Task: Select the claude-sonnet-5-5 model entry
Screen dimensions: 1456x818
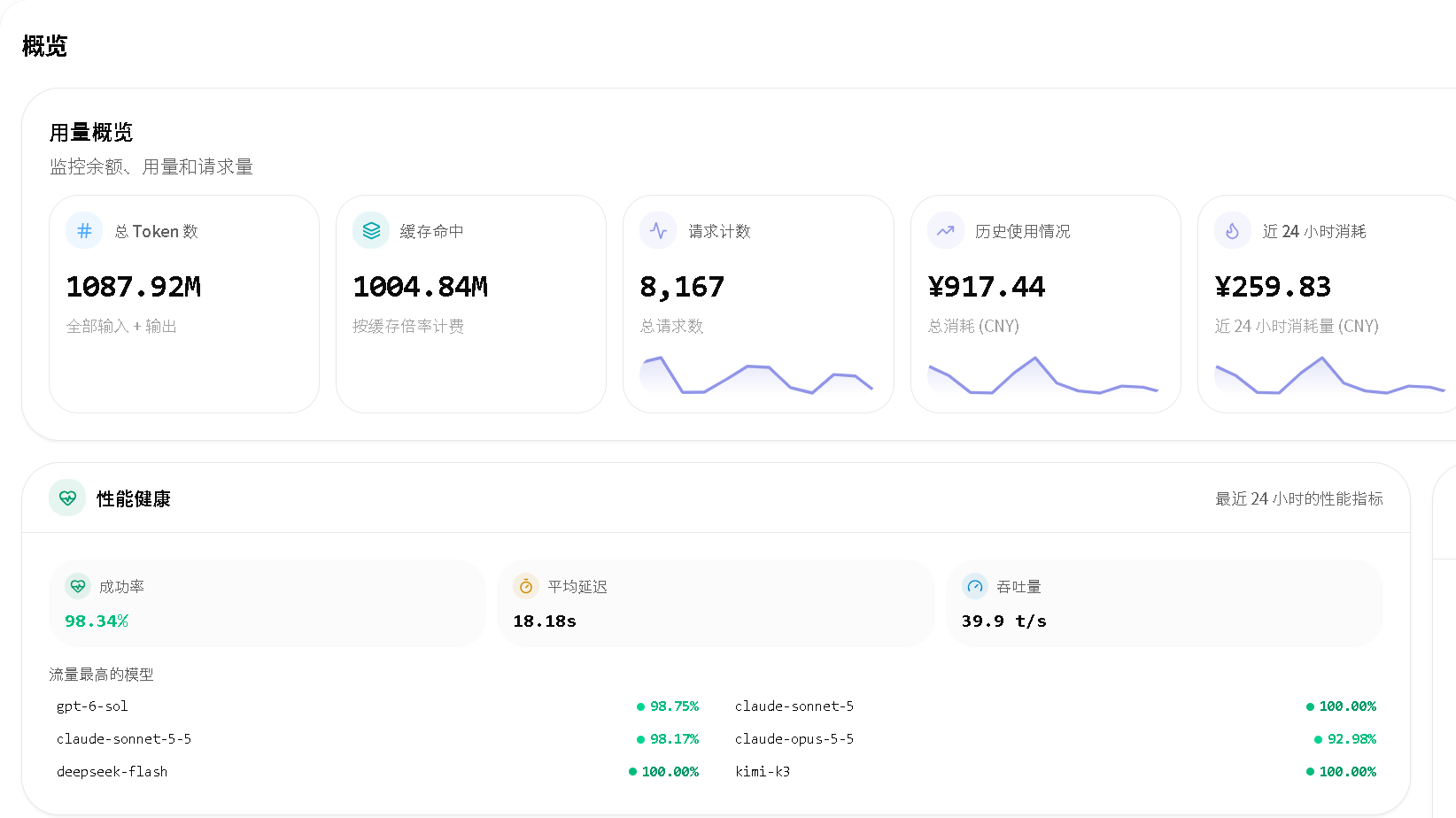Action: (377, 739)
